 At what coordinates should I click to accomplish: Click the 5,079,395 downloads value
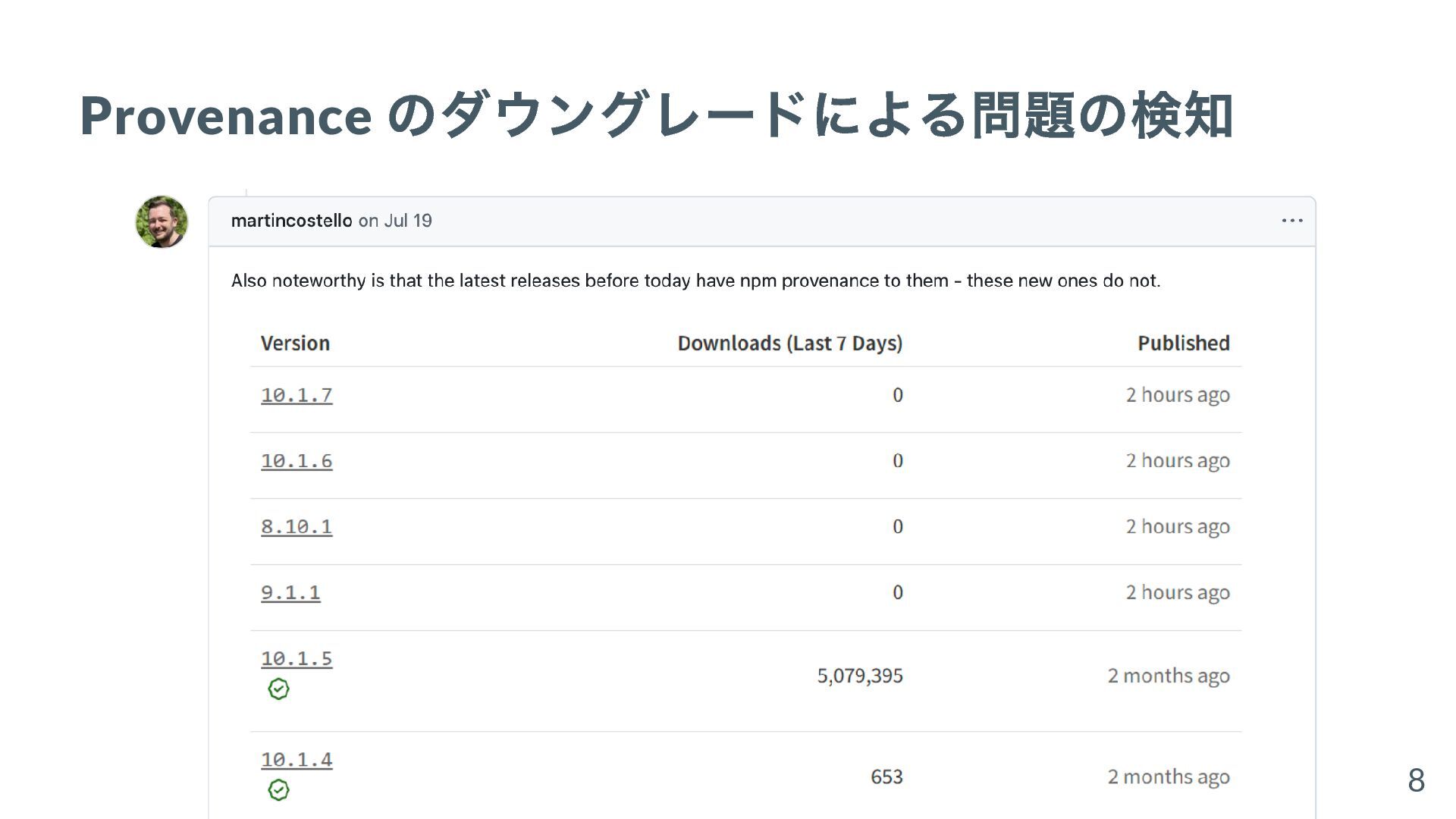859,676
